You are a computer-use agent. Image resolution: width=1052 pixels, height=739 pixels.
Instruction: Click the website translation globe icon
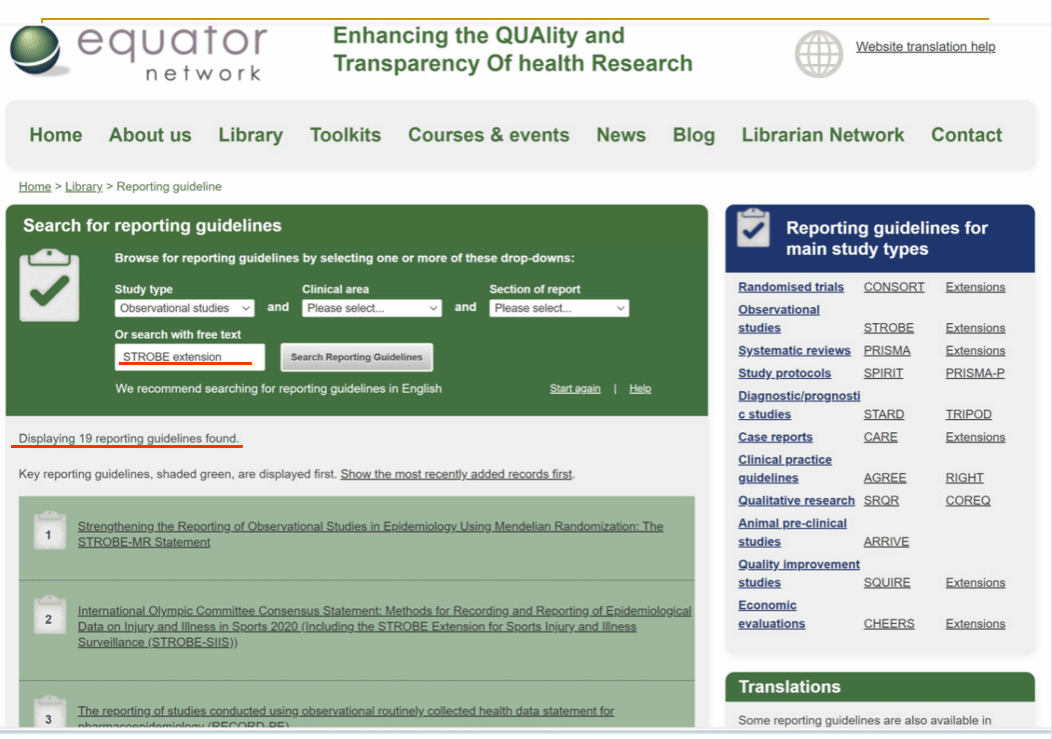click(x=819, y=53)
